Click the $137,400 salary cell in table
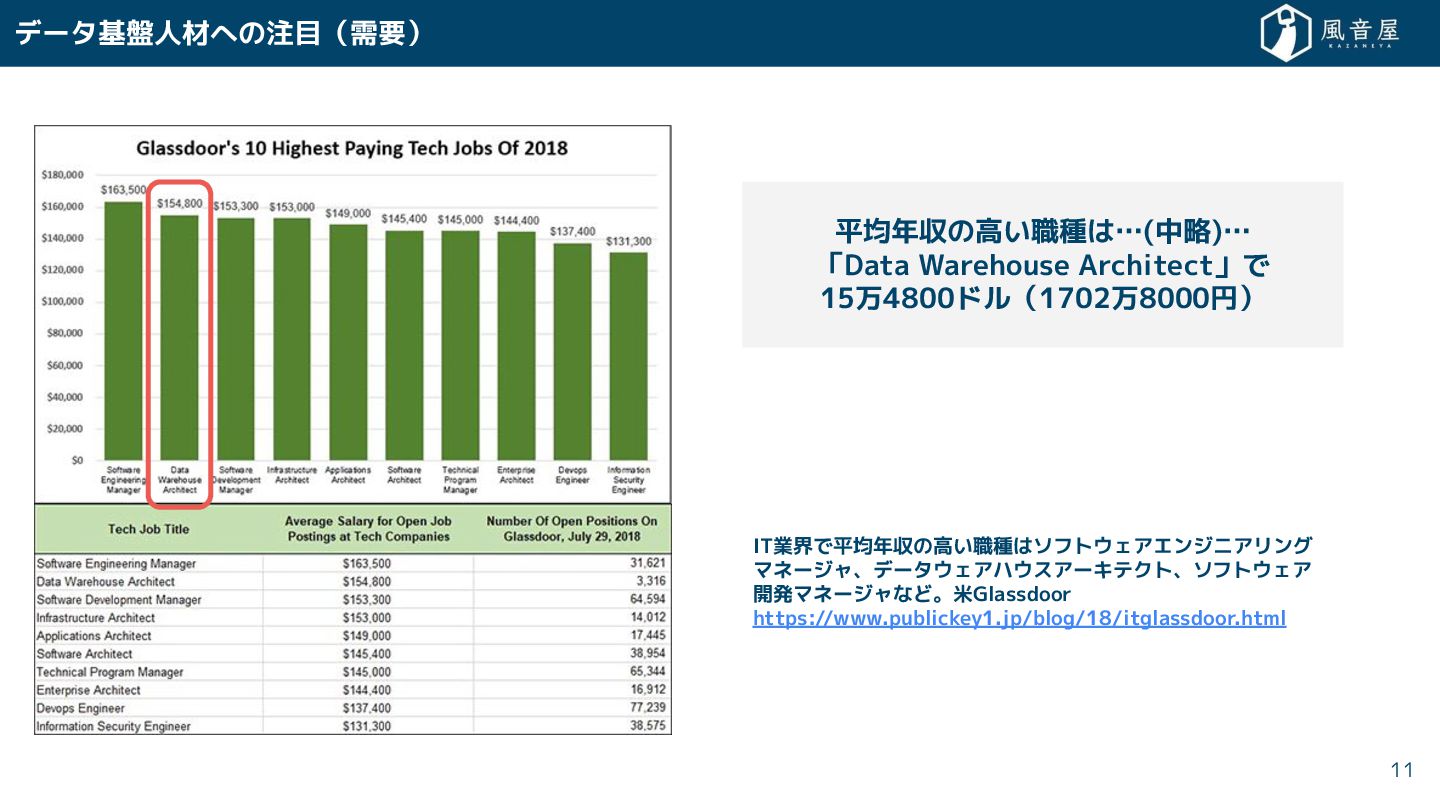This screenshot has width=1440, height=810. click(367, 708)
